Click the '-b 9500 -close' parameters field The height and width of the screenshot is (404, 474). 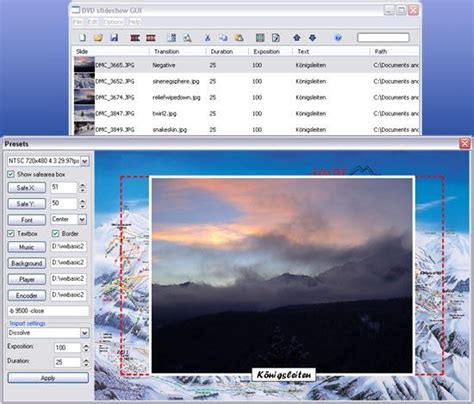point(48,311)
